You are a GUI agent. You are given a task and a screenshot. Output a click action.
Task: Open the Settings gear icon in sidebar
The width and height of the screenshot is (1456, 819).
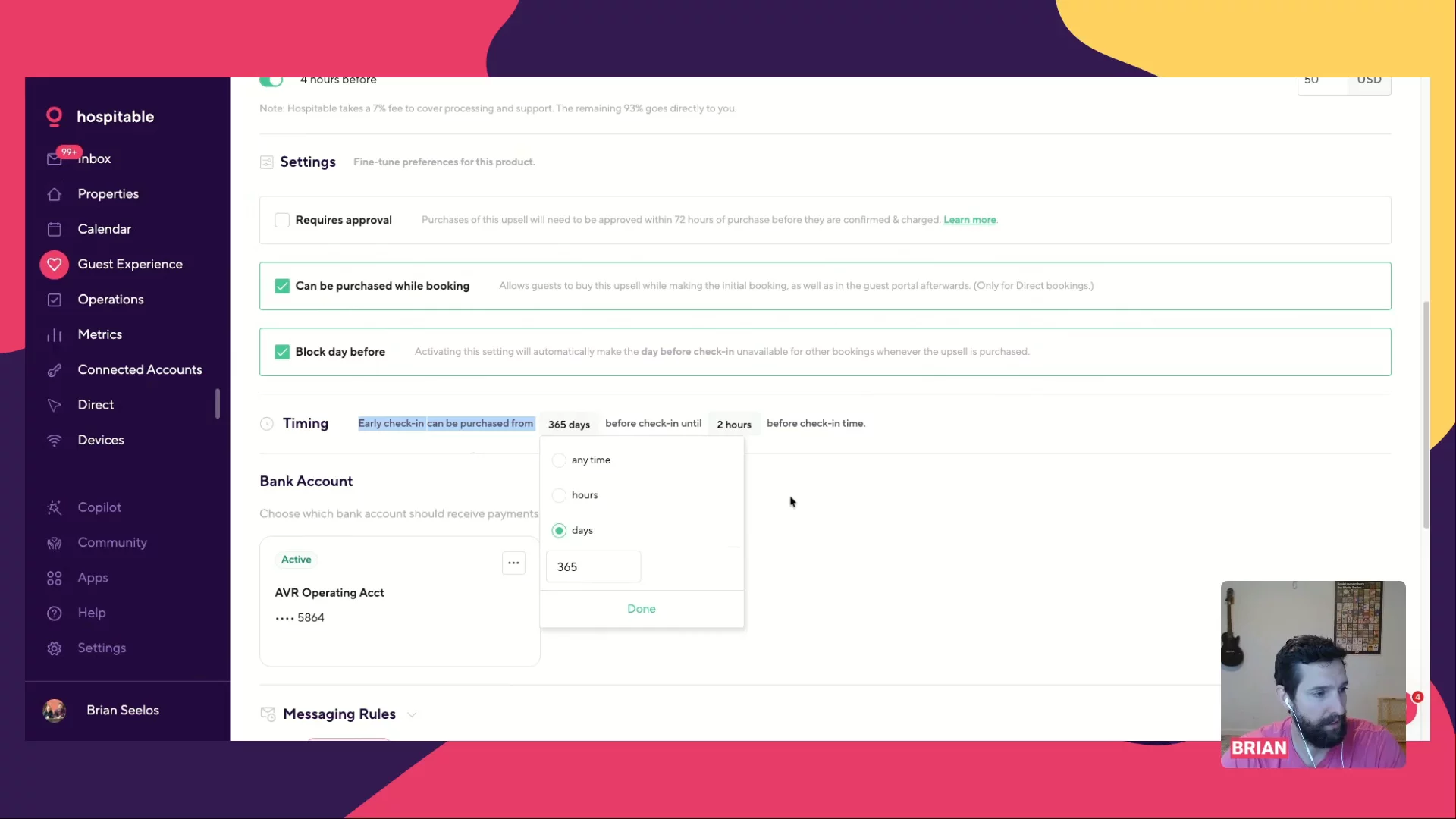tap(54, 648)
